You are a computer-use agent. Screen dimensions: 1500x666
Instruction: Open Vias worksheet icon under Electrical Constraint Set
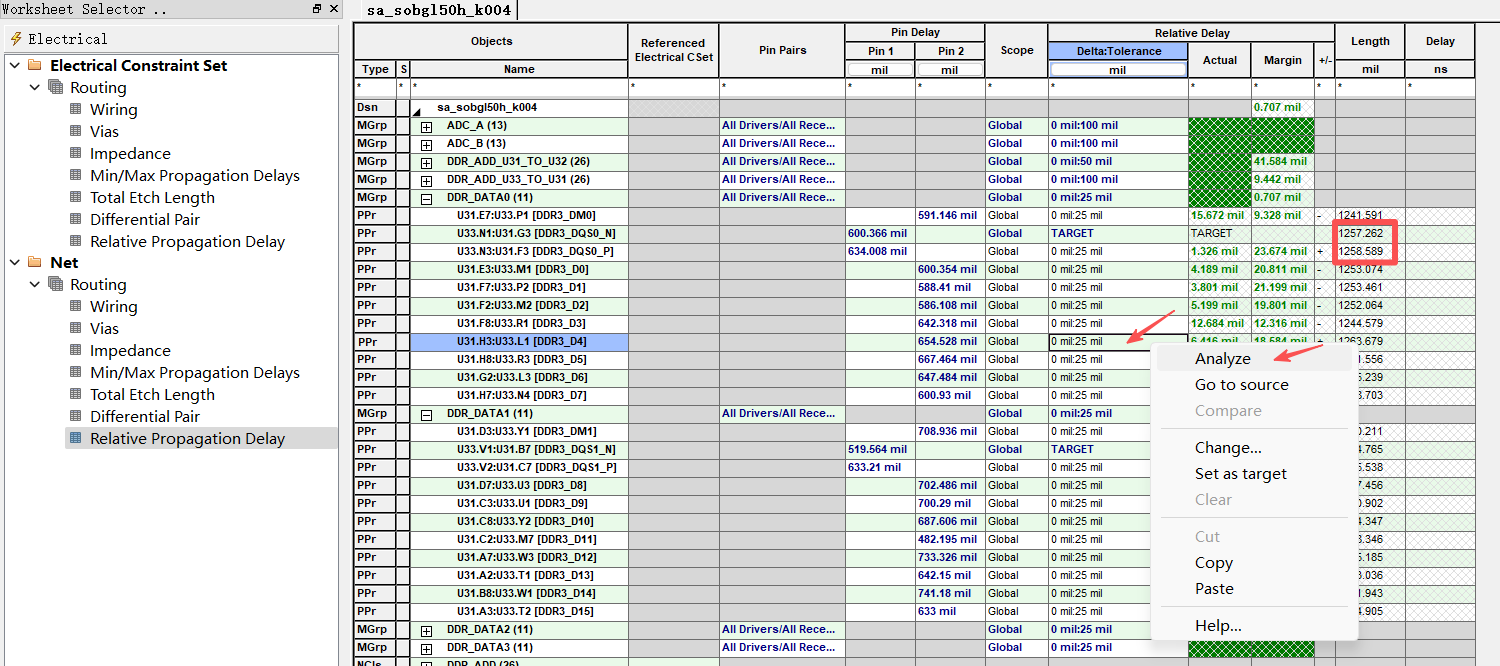pos(76,132)
